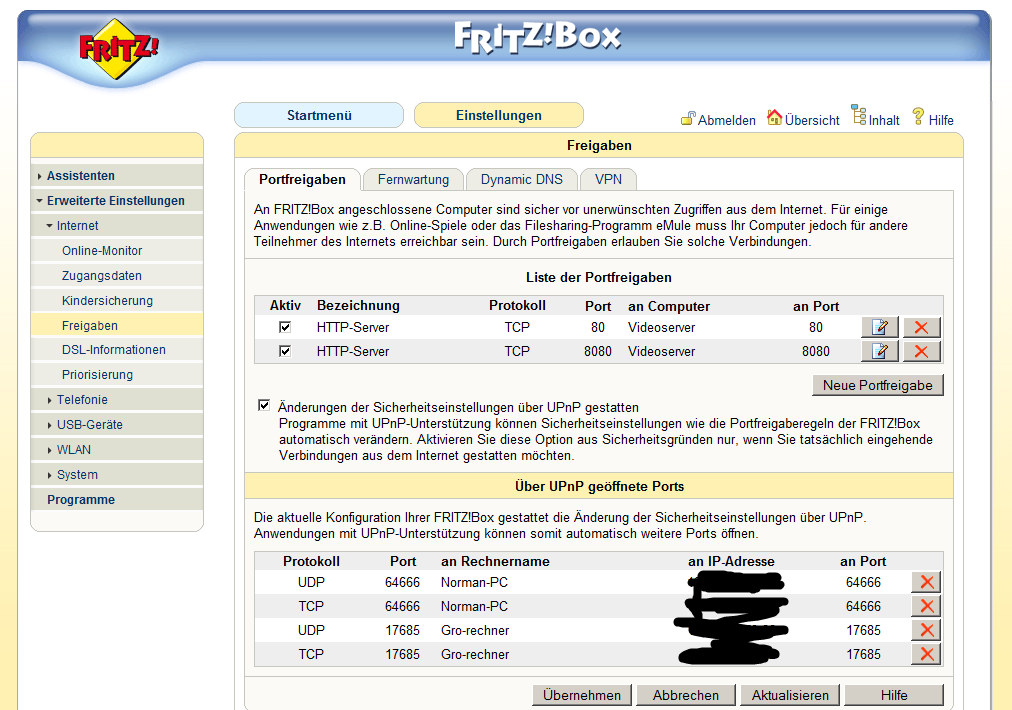
Task: Open Programme in sidebar
Action: (x=117, y=500)
